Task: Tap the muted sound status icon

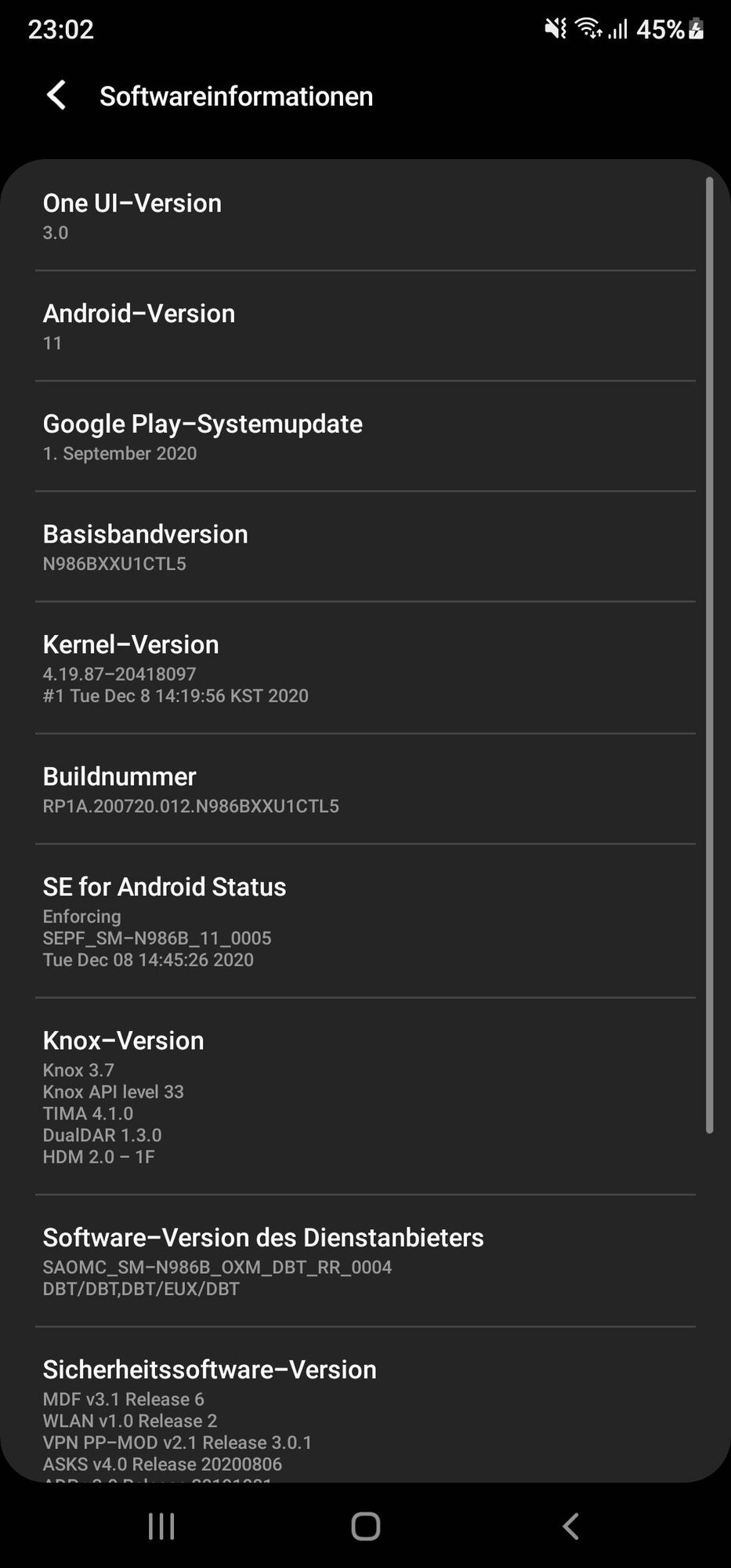Action: pyautogui.click(x=555, y=30)
